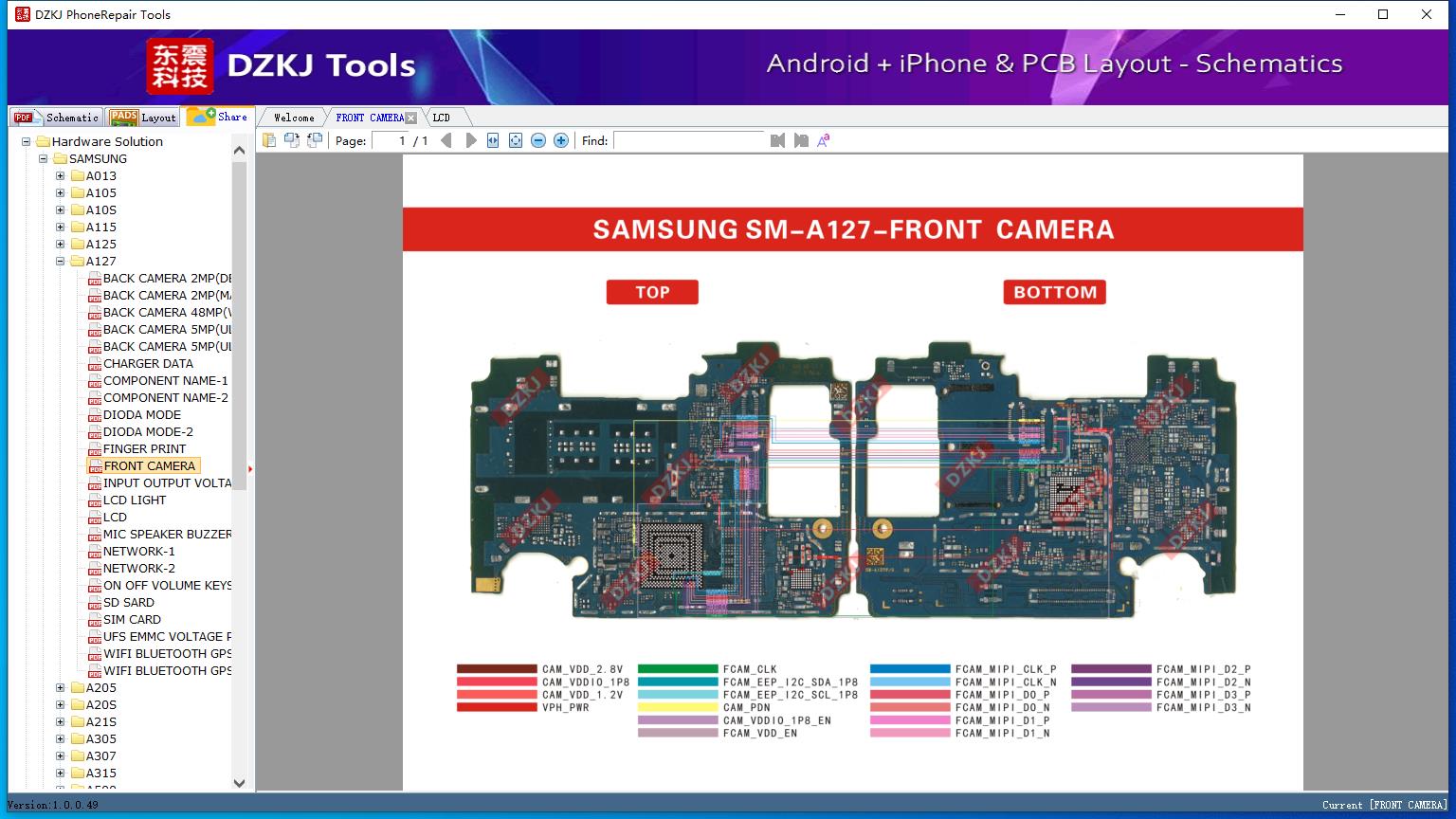Collapse the SAMSUNG folder node

click(x=44, y=159)
